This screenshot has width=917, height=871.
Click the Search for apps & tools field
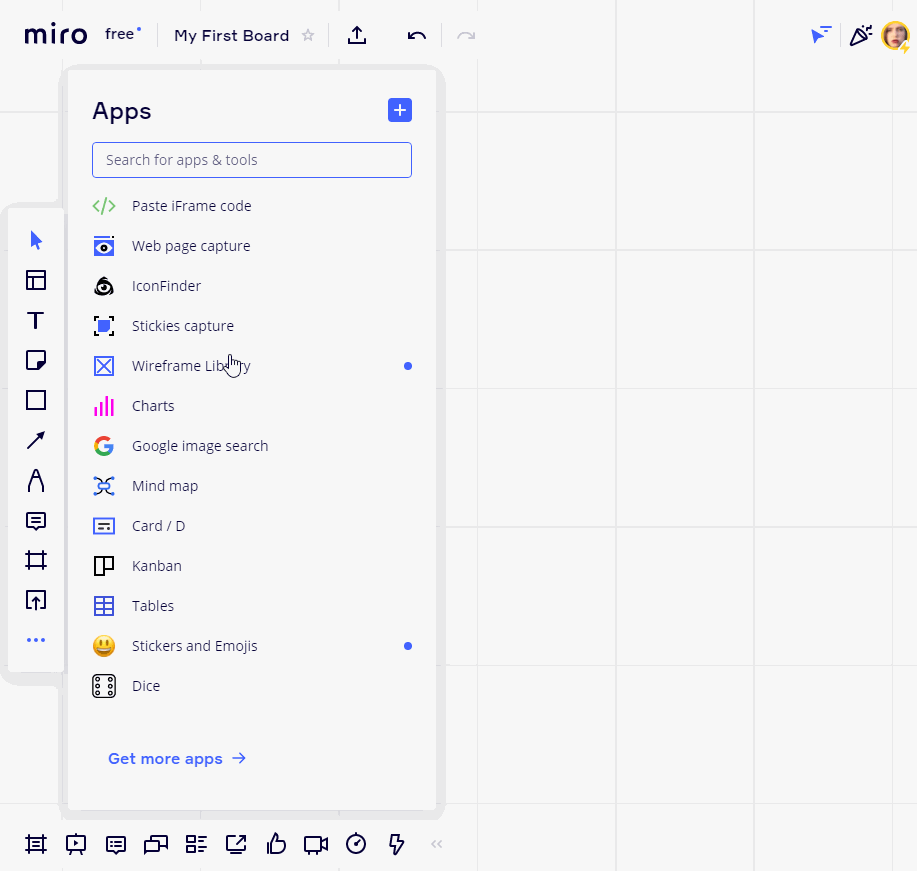252,160
